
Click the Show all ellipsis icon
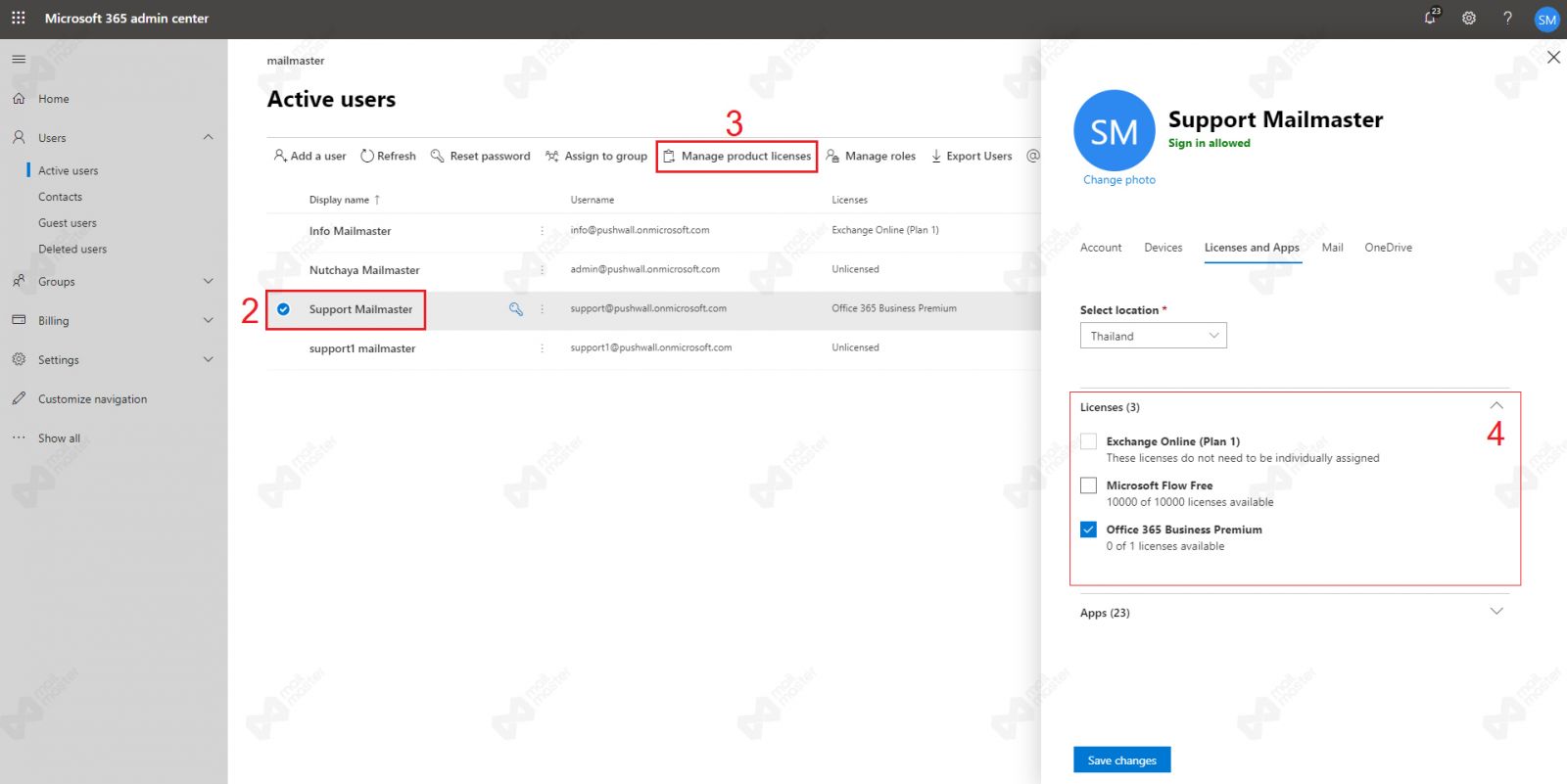point(19,438)
